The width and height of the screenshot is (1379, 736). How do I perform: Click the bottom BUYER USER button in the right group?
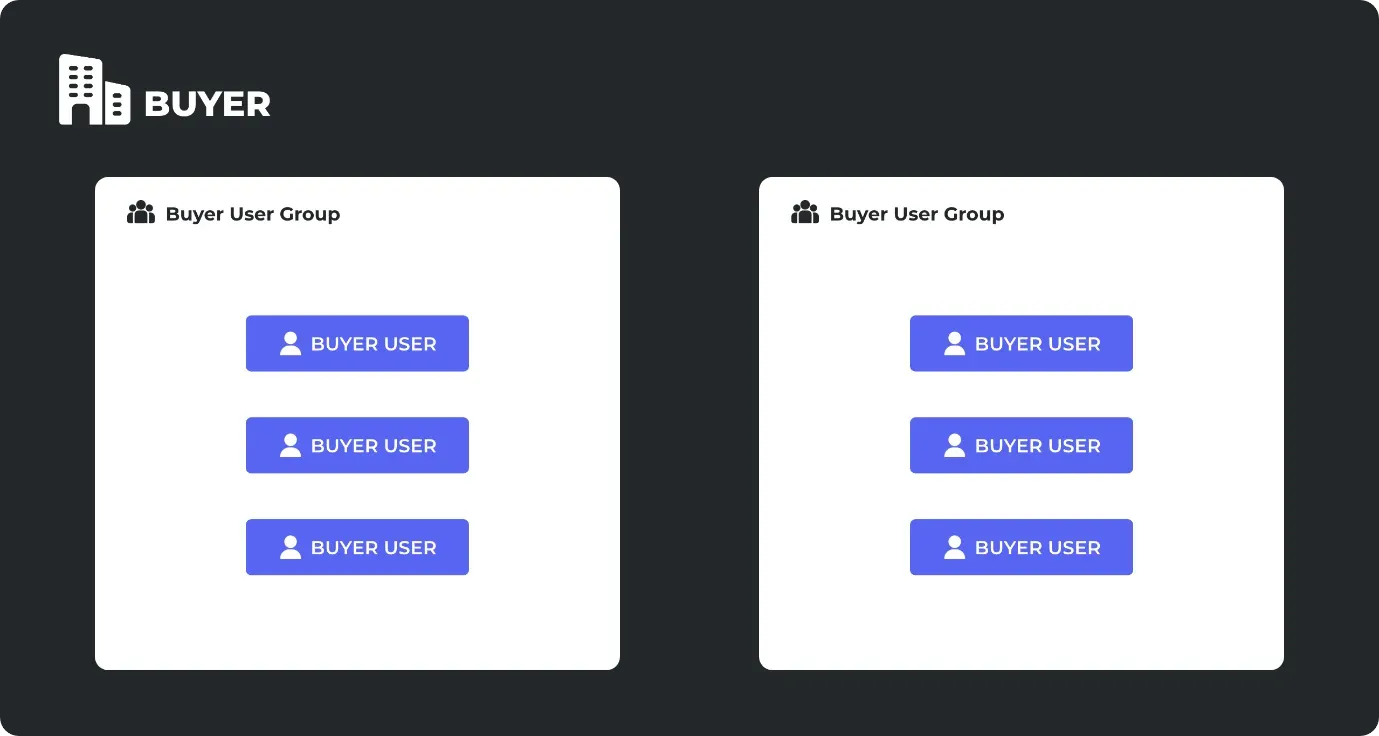pyautogui.click(x=1021, y=547)
